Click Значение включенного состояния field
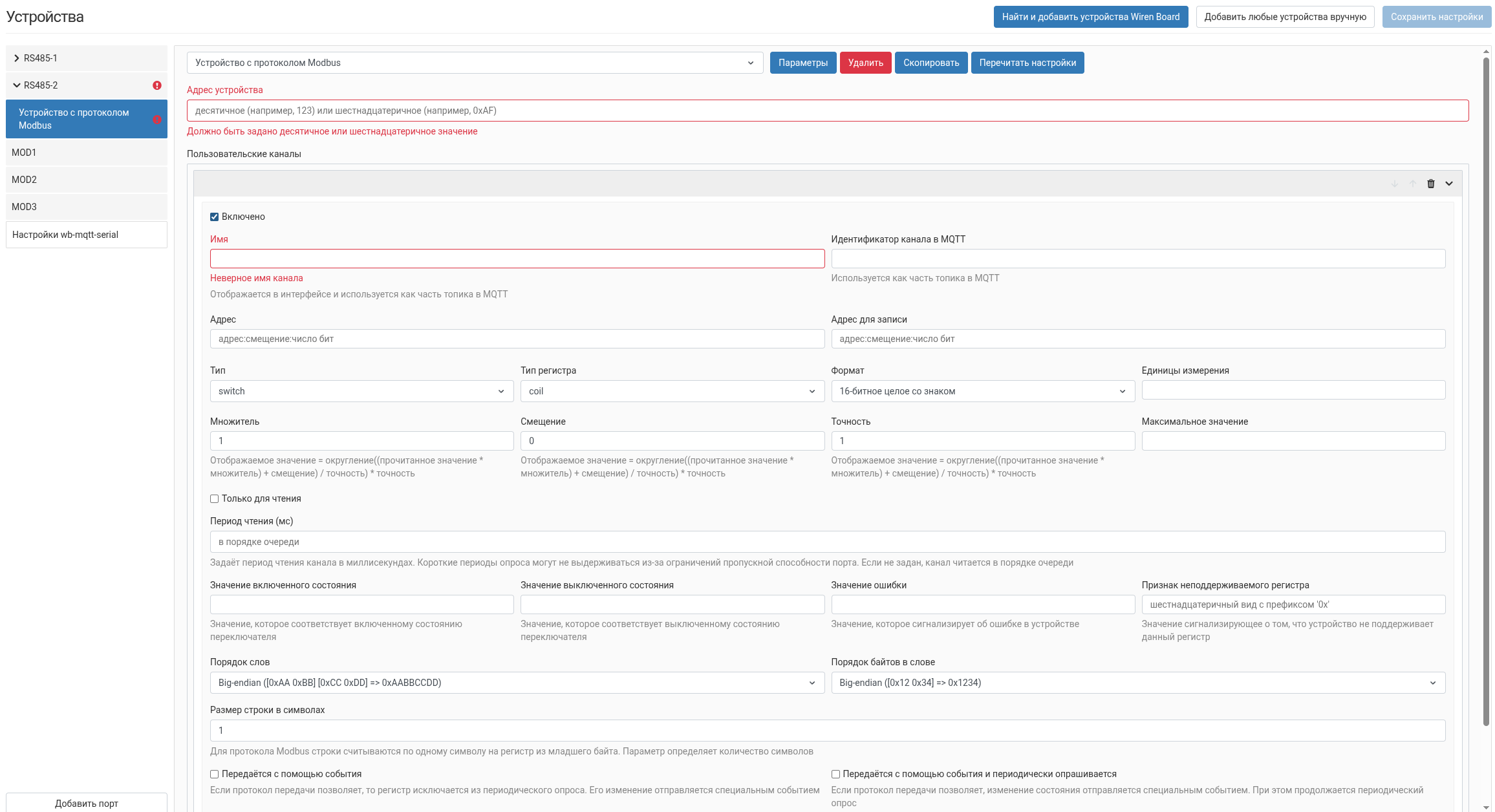 click(361, 604)
